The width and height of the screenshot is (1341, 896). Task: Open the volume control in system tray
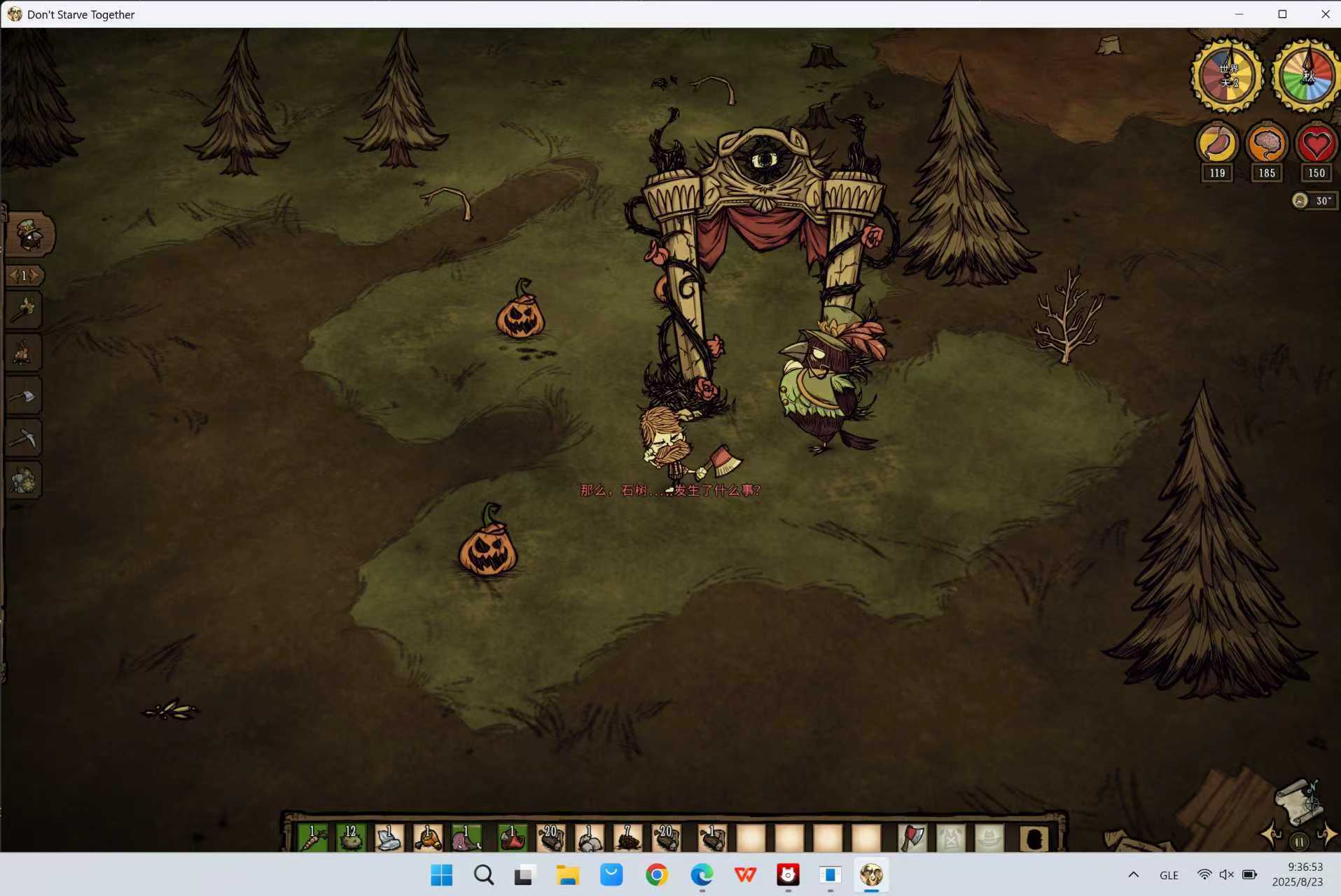point(1227,875)
